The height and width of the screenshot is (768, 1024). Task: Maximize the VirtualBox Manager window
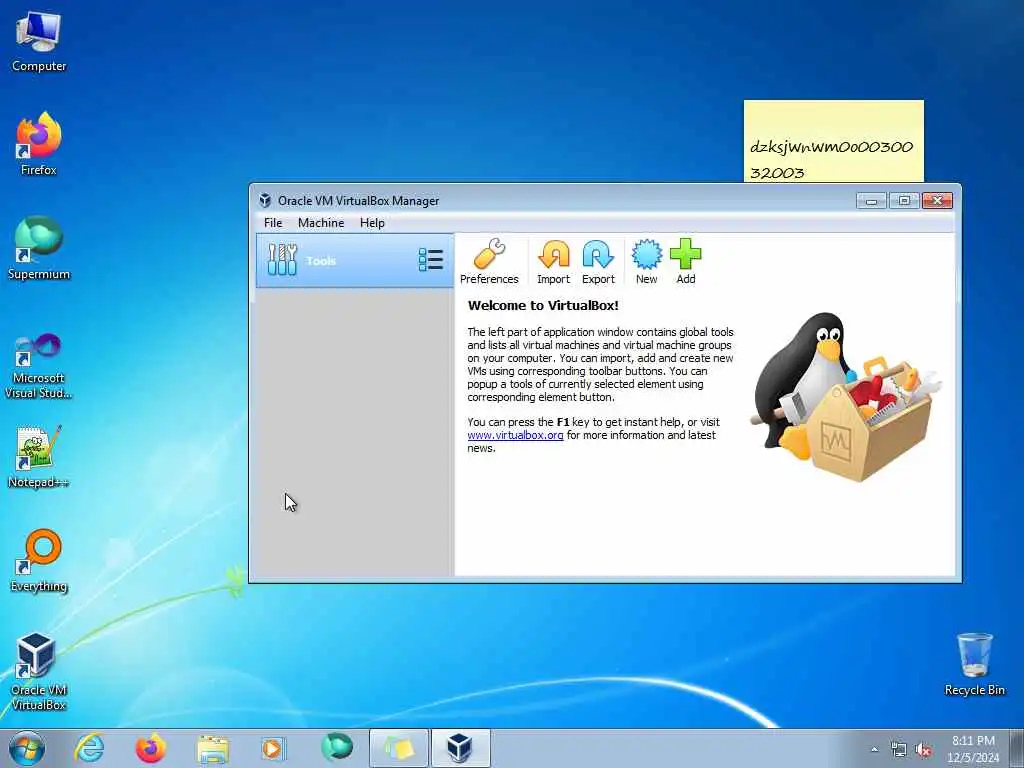904,200
